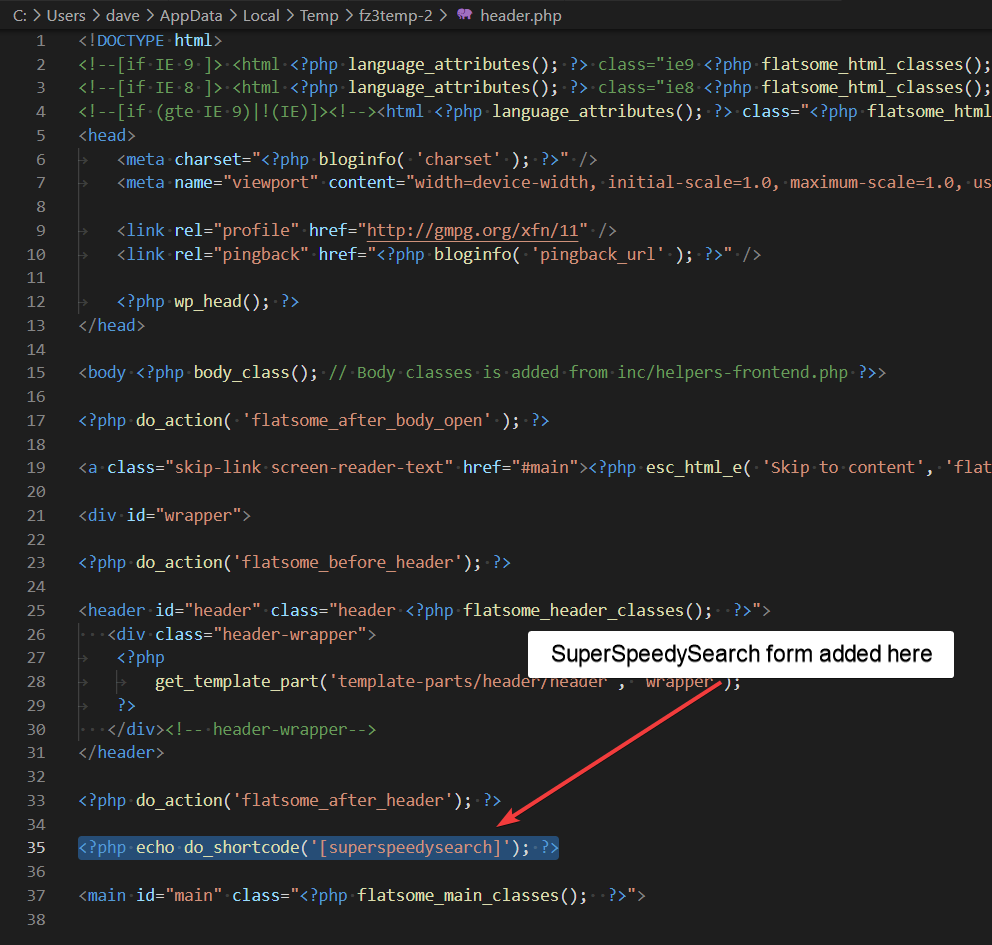The width and height of the screenshot is (992, 945).
Task: Click the '[superspeedysearch]' shortcode string
Action: [410, 848]
